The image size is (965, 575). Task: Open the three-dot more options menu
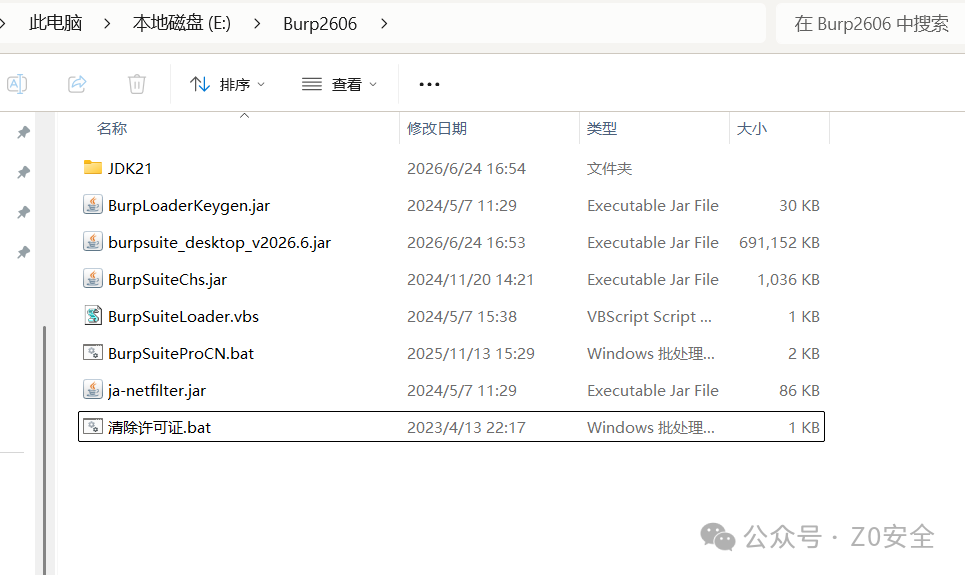click(429, 84)
